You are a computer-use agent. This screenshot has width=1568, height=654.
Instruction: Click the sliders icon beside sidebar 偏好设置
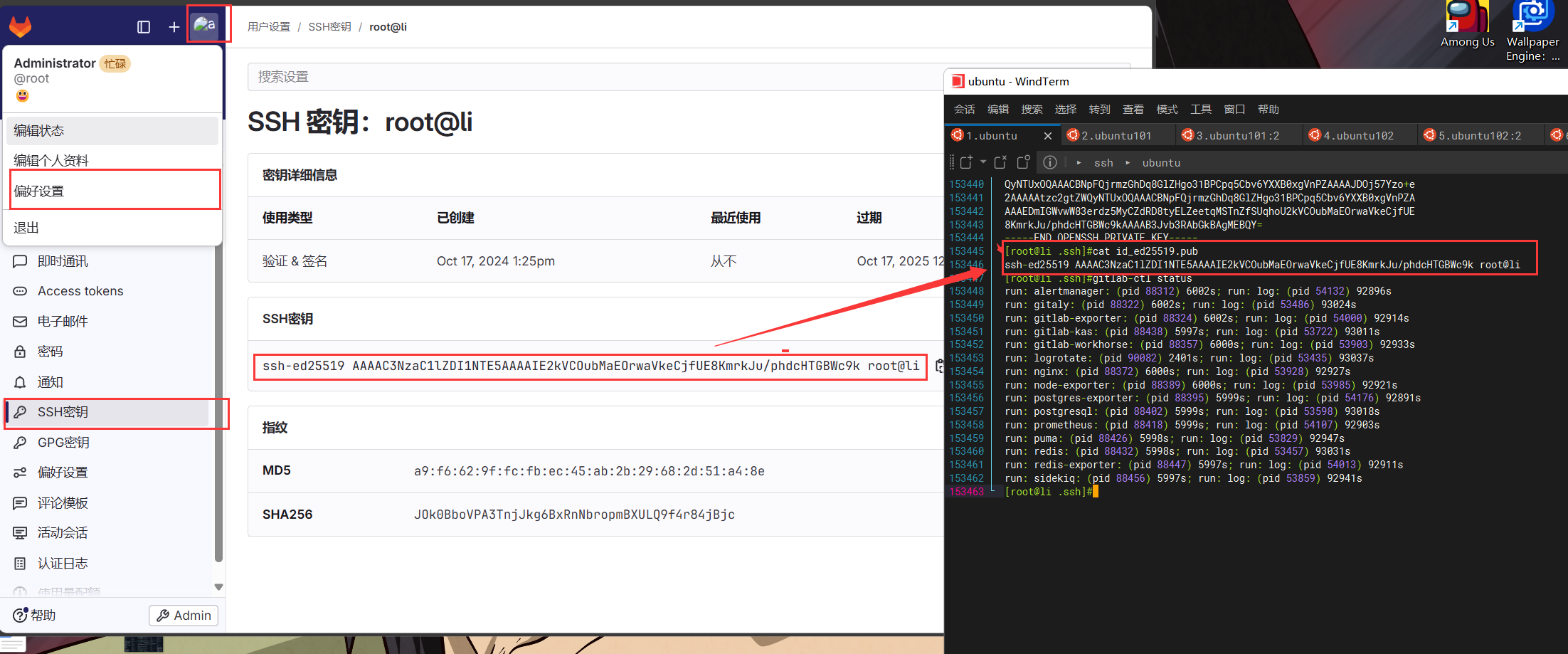click(x=20, y=473)
